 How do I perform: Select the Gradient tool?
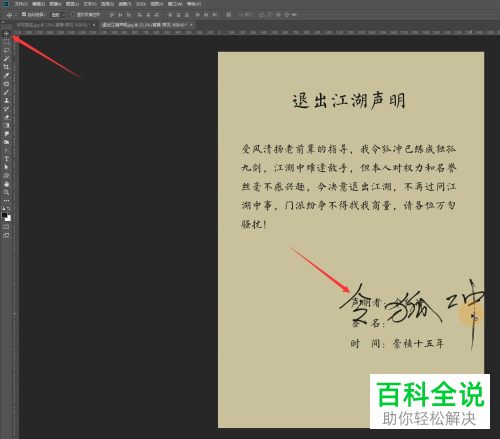click(6, 125)
